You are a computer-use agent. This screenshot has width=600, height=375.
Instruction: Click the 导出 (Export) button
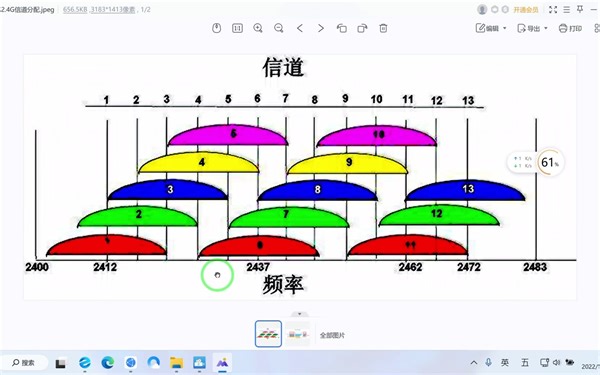tap(528, 28)
